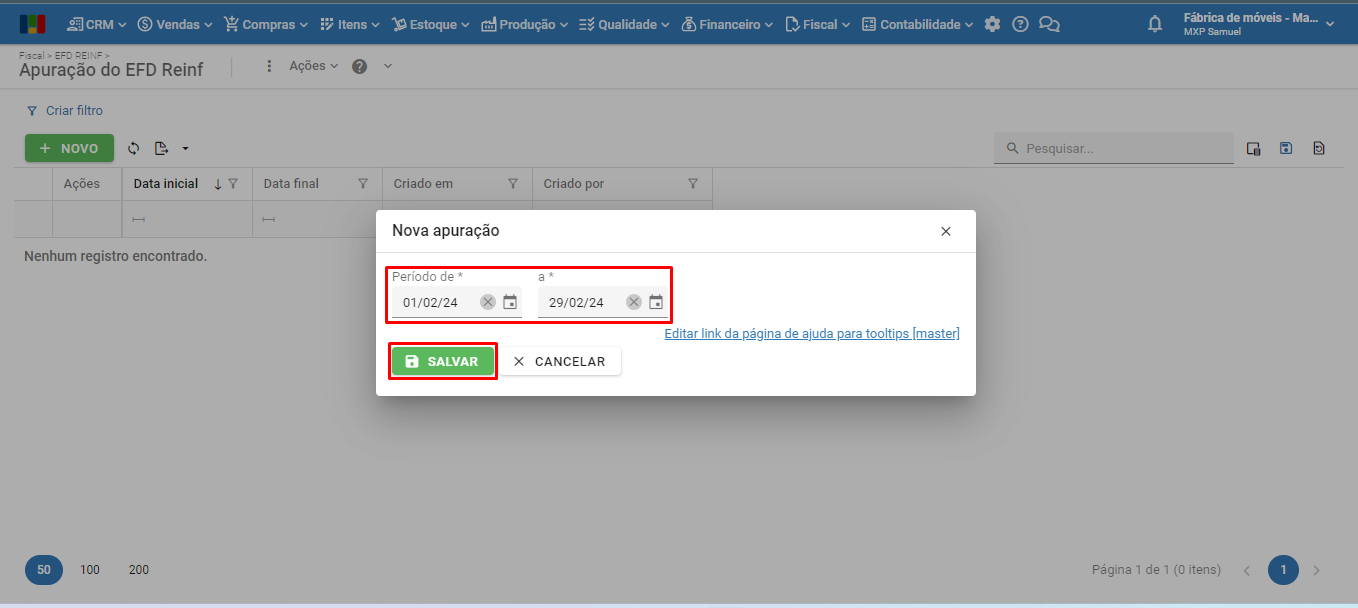
Task: Click the Data inicial filter row cell
Action: (187, 219)
